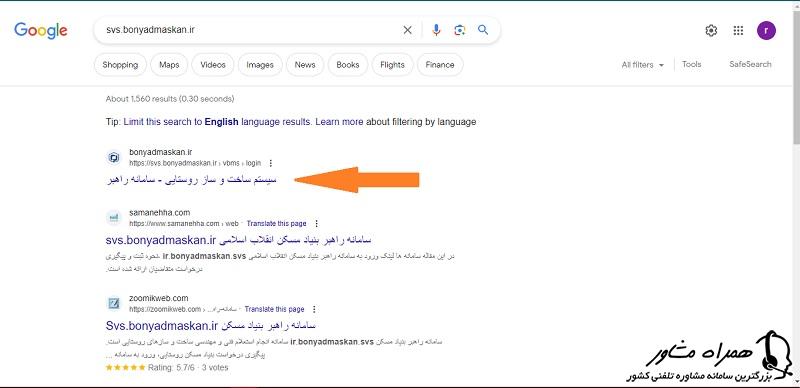Click the 'samanehha.com' site name text
The height and width of the screenshot is (388, 800).
[160, 212]
